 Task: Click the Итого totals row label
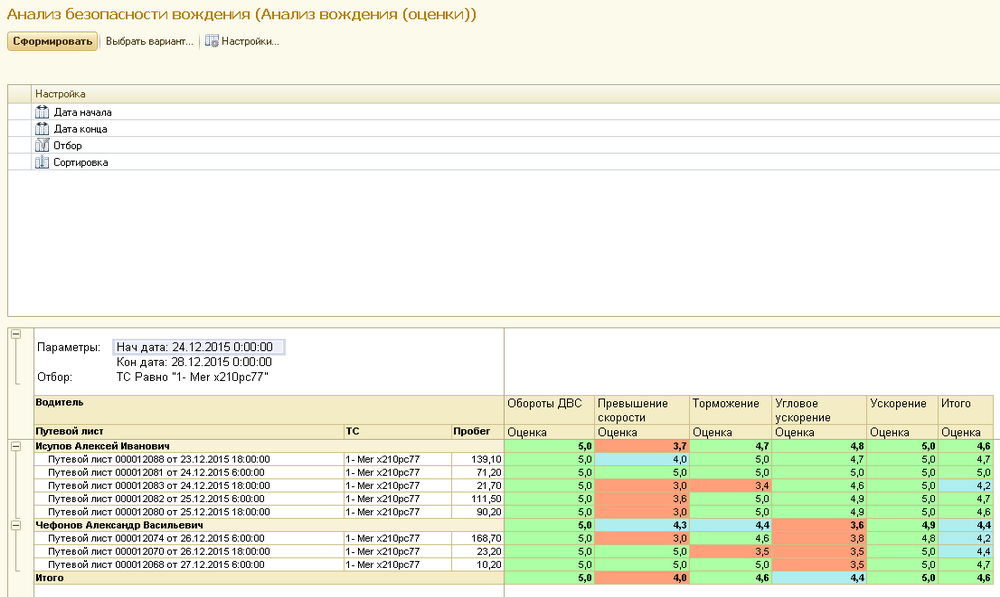[49, 578]
